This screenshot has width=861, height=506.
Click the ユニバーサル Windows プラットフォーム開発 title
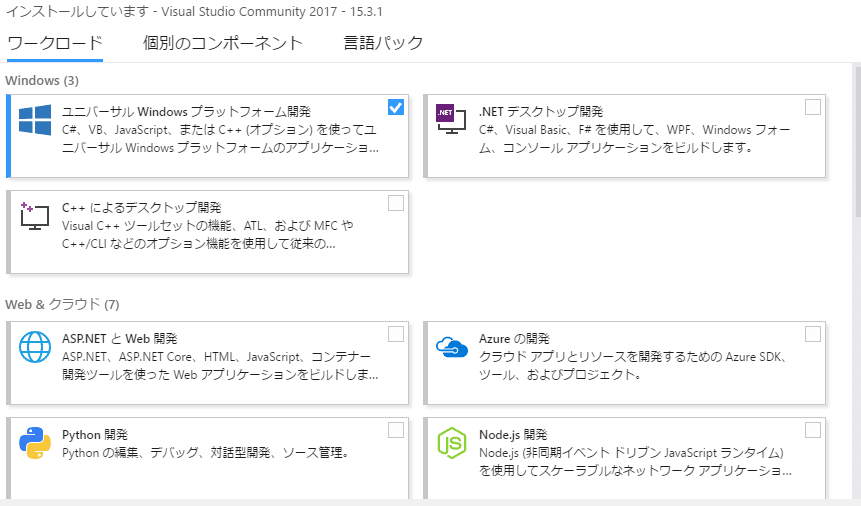pyautogui.click(x=186, y=112)
